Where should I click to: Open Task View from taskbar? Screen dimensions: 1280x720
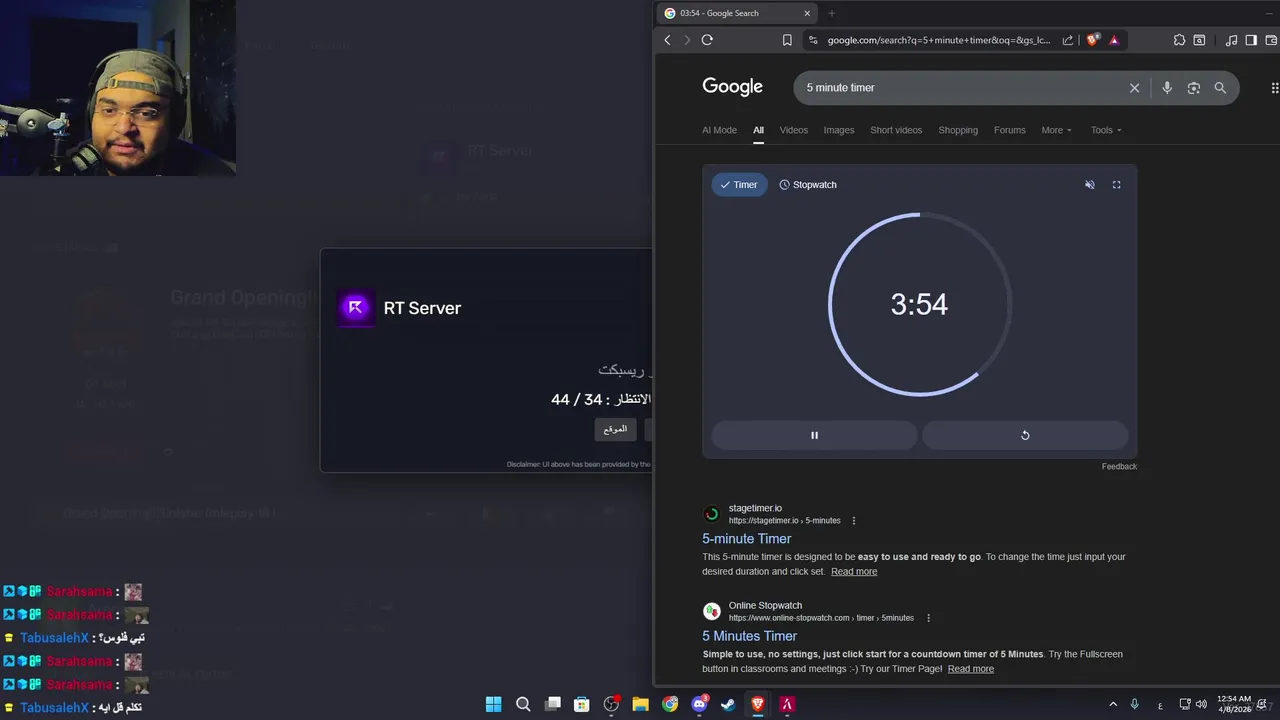(552, 704)
